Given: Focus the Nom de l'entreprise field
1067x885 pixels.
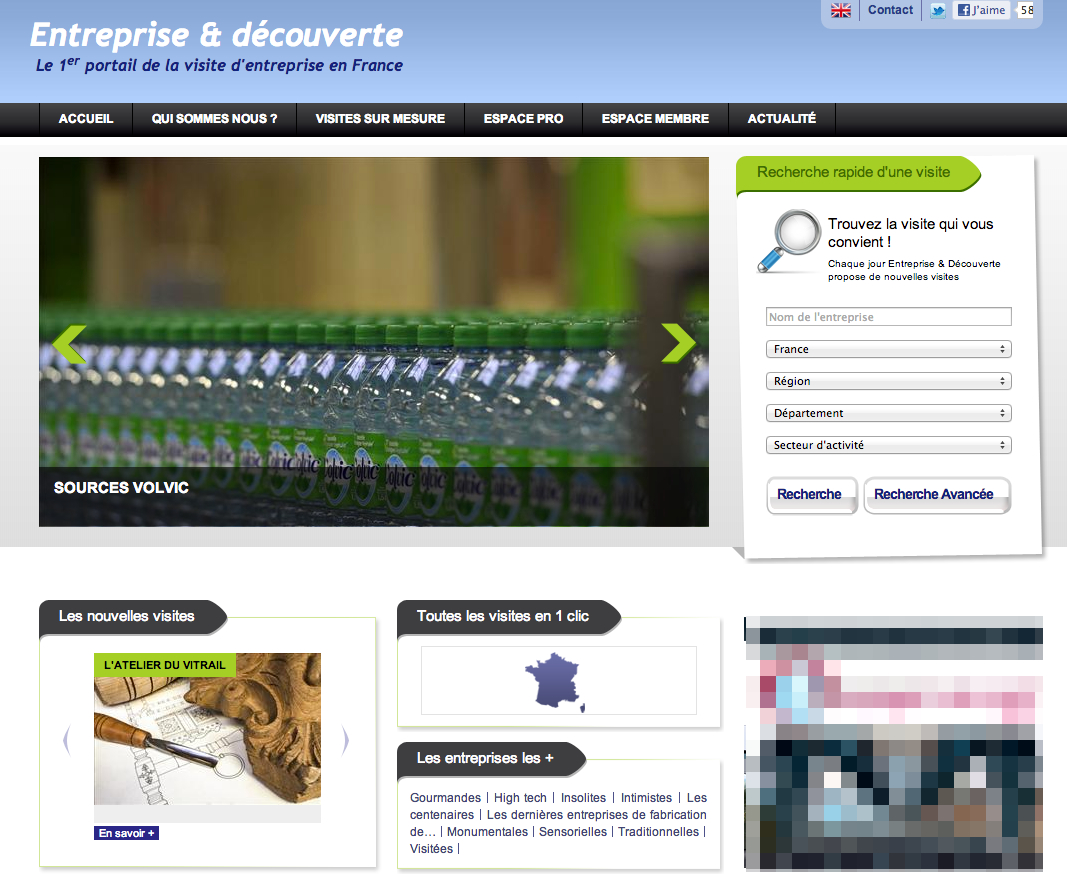Looking at the screenshot, I should (889, 317).
